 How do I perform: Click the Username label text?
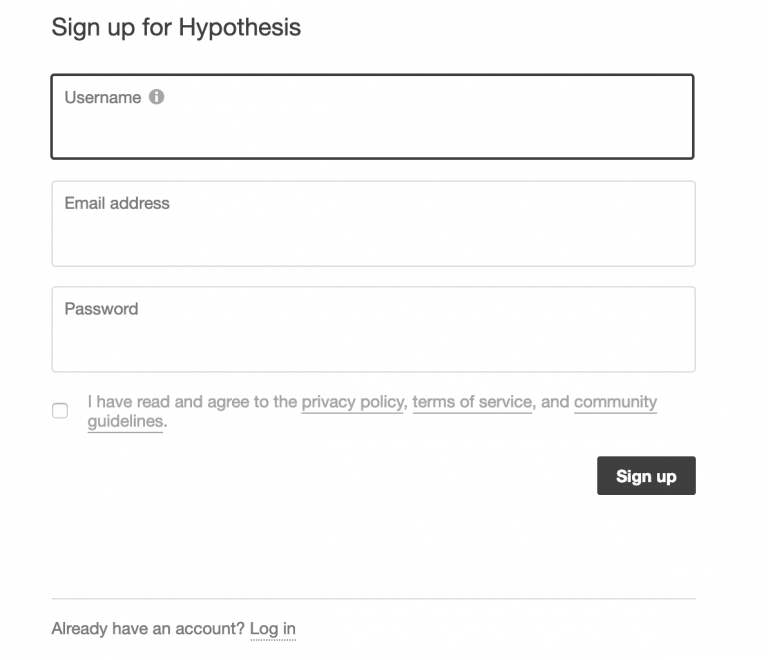tap(103, 97)
